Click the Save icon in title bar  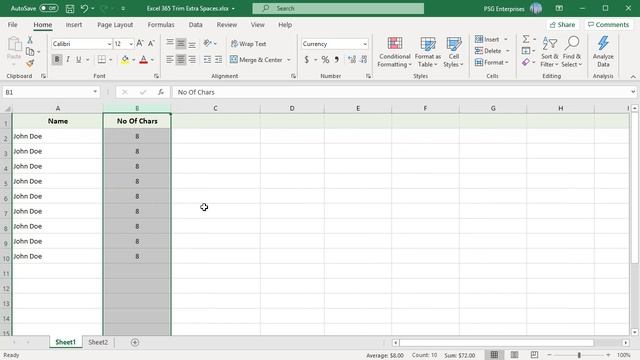pos(70,9)
